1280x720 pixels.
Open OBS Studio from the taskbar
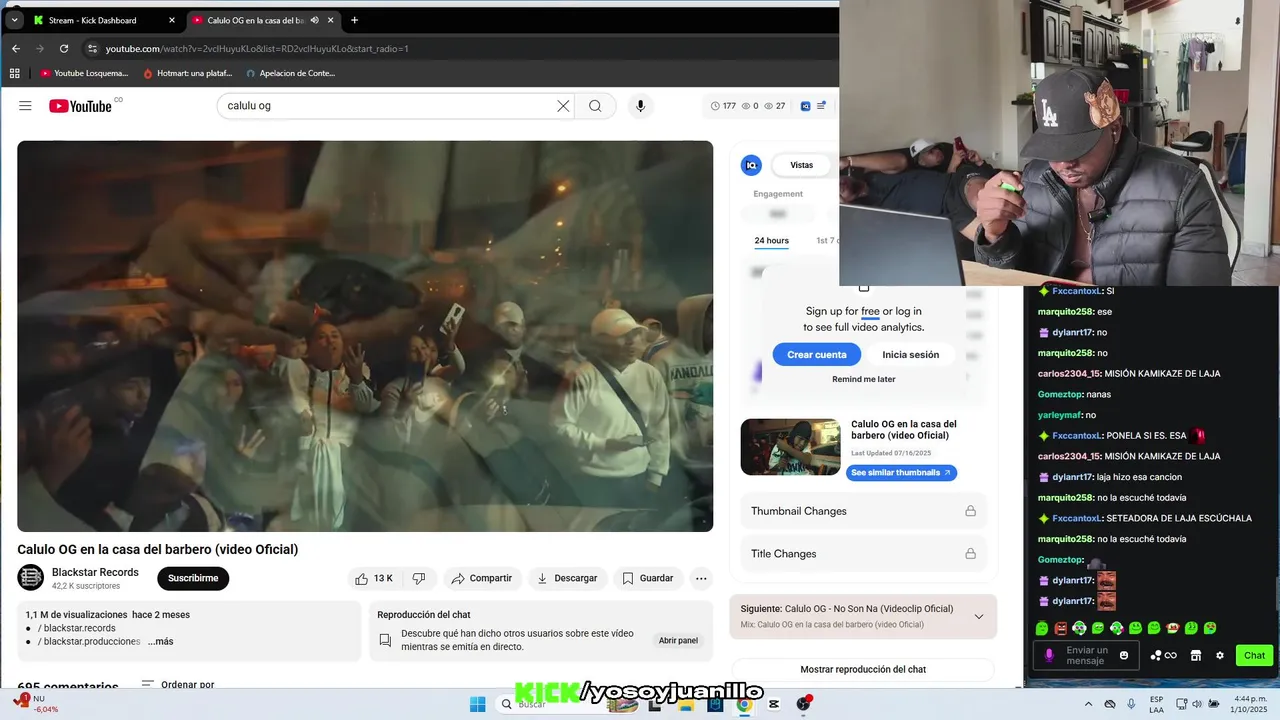tap(803, 704)
